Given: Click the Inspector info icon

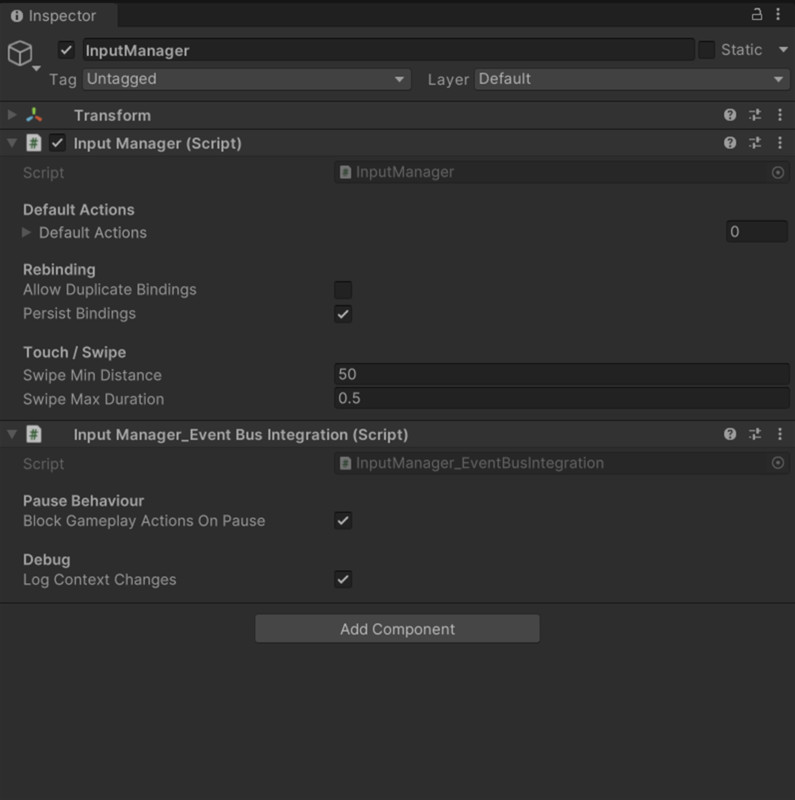Looking at the screenshot, I should (17, 16).
